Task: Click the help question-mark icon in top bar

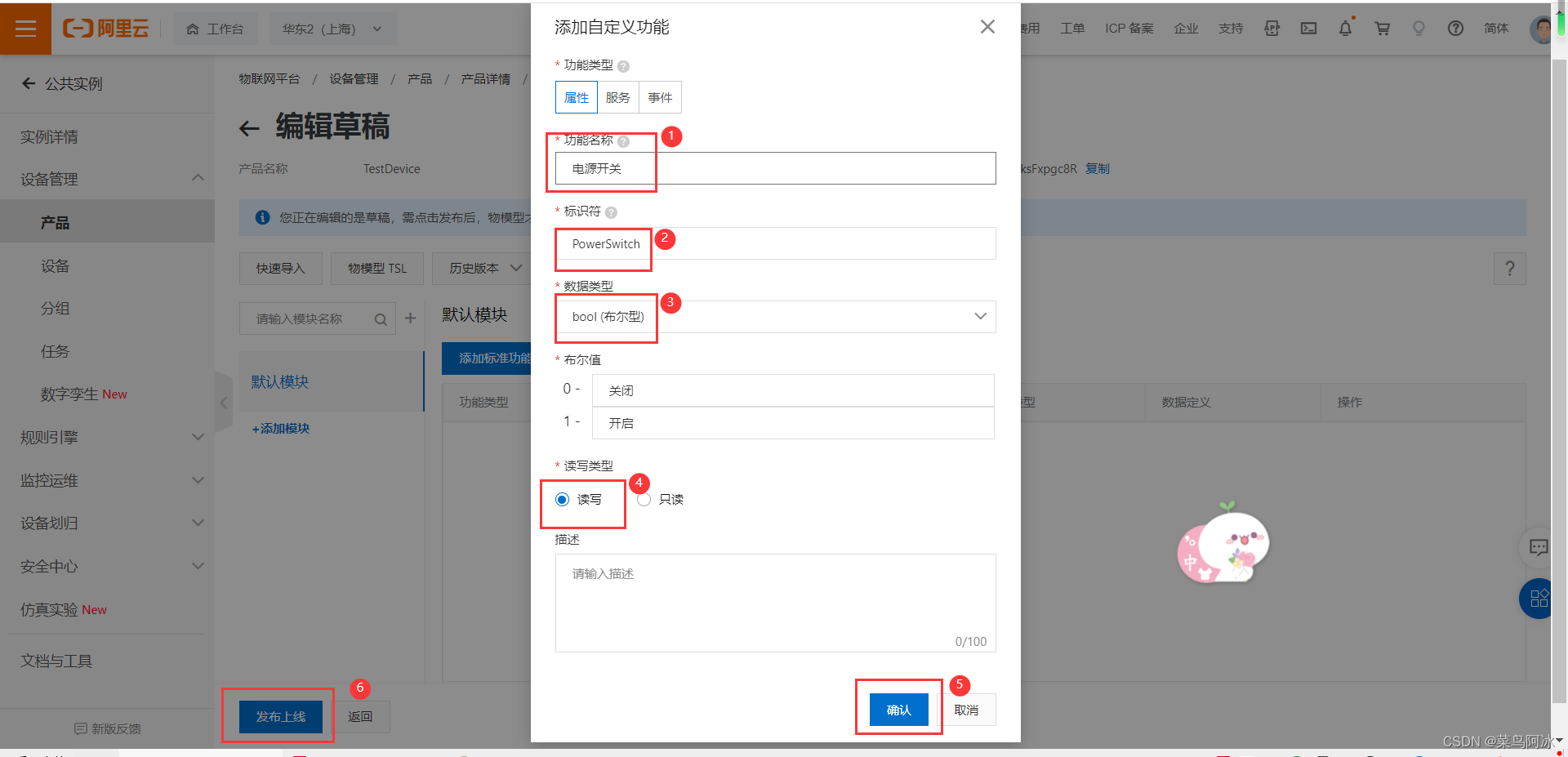Action: tap(1455, 28)
